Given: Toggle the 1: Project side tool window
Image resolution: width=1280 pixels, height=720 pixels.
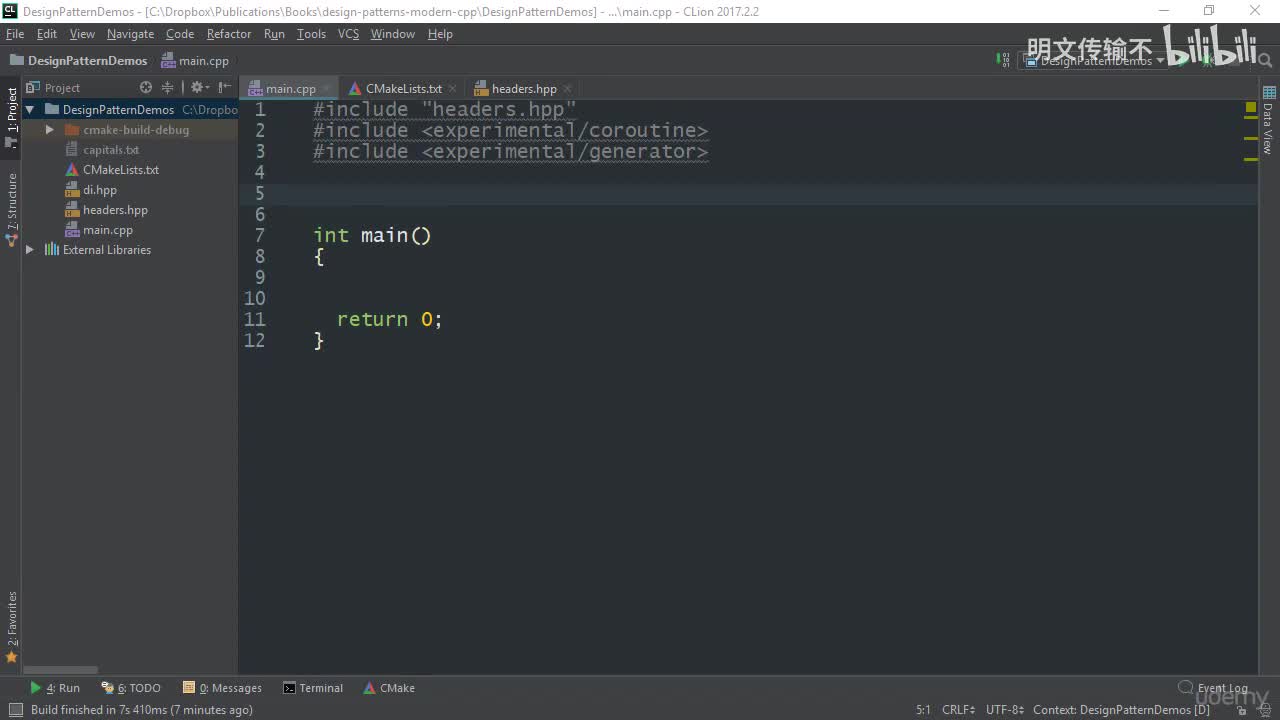Looking at the screenshot, I should (x=12, y=118).
